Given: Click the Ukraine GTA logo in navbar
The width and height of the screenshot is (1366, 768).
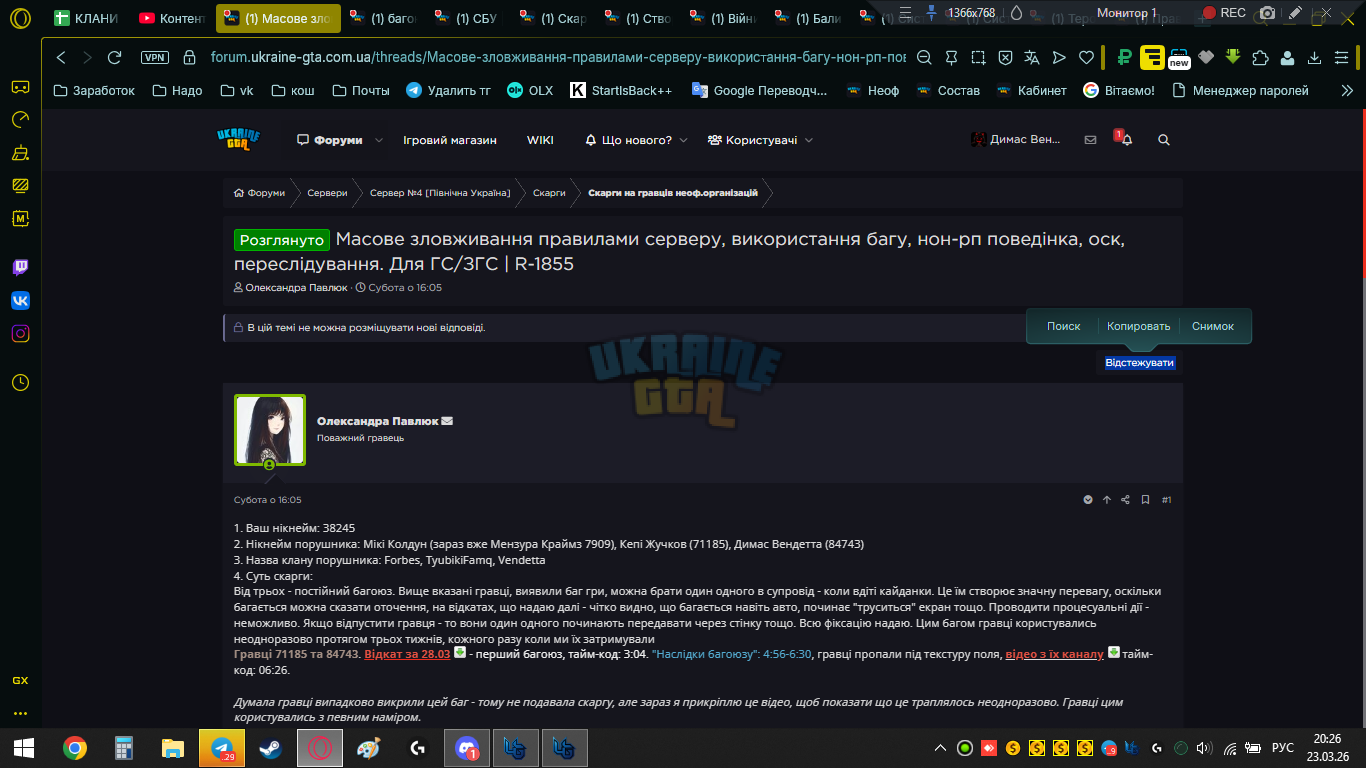Looking at the screenshot, I should (239, 139).
